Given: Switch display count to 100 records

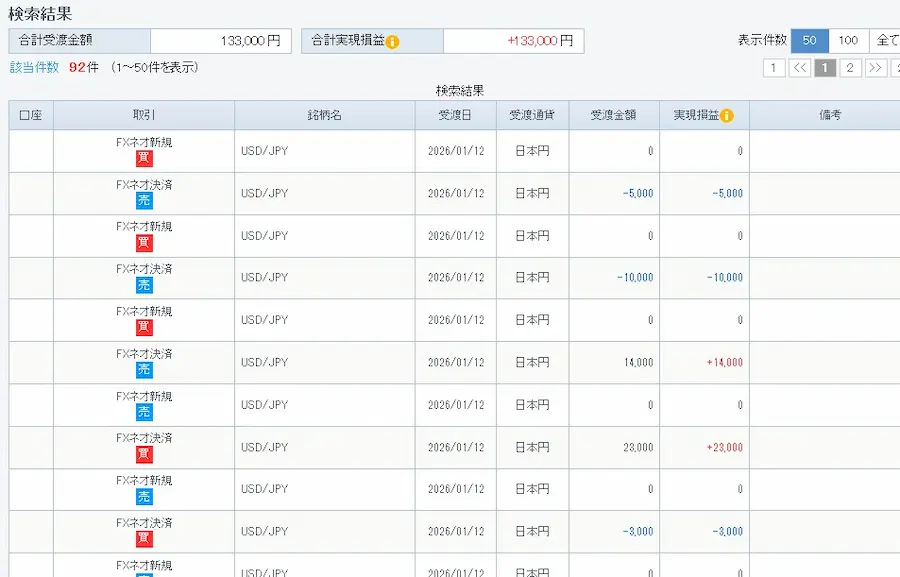Looking at the screenshot, I should [x=848, y=41].
